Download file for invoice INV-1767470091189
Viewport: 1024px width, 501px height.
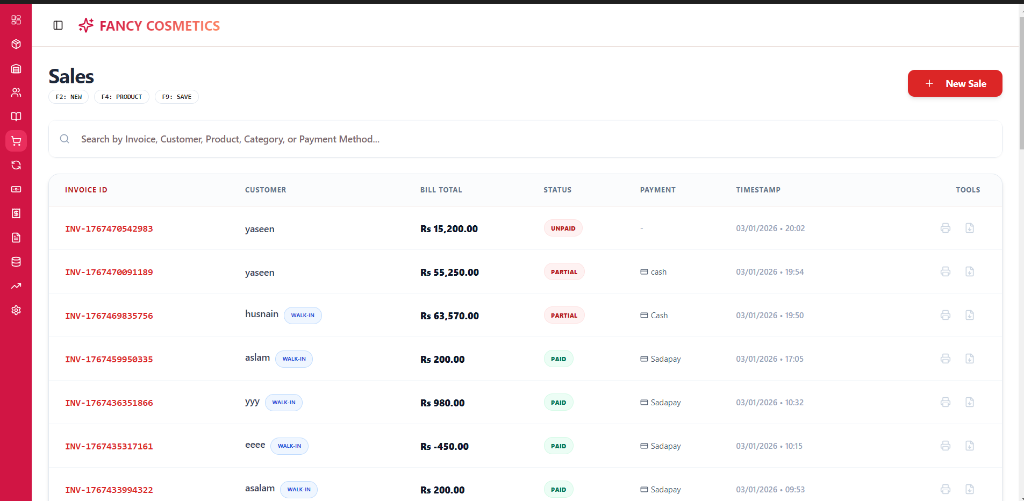pyautogui.click(x=969, y=272)
